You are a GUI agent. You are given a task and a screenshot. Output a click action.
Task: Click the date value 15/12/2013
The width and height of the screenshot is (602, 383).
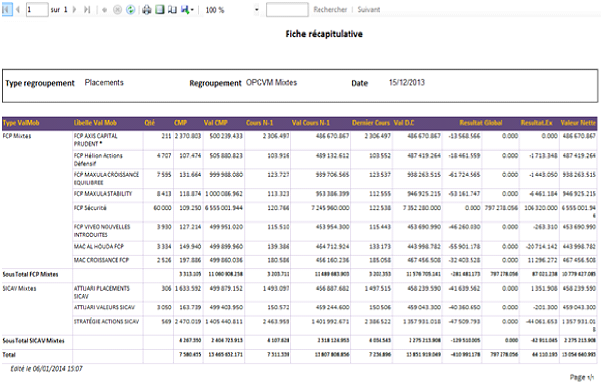[x=407, y=83]
